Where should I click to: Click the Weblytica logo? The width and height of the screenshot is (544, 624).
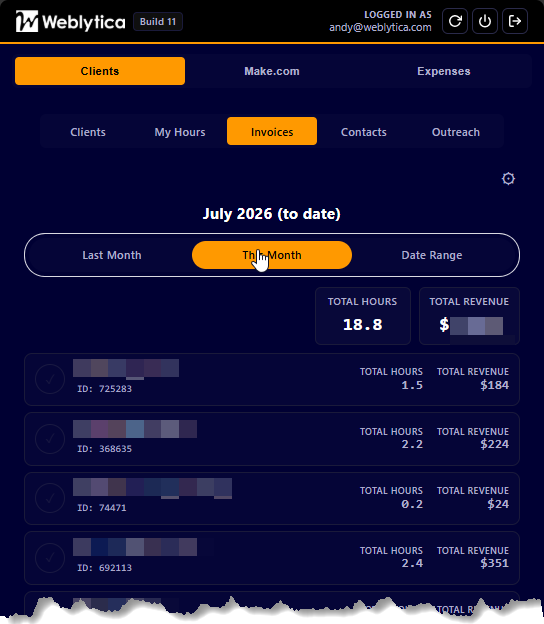click(70, 21)
